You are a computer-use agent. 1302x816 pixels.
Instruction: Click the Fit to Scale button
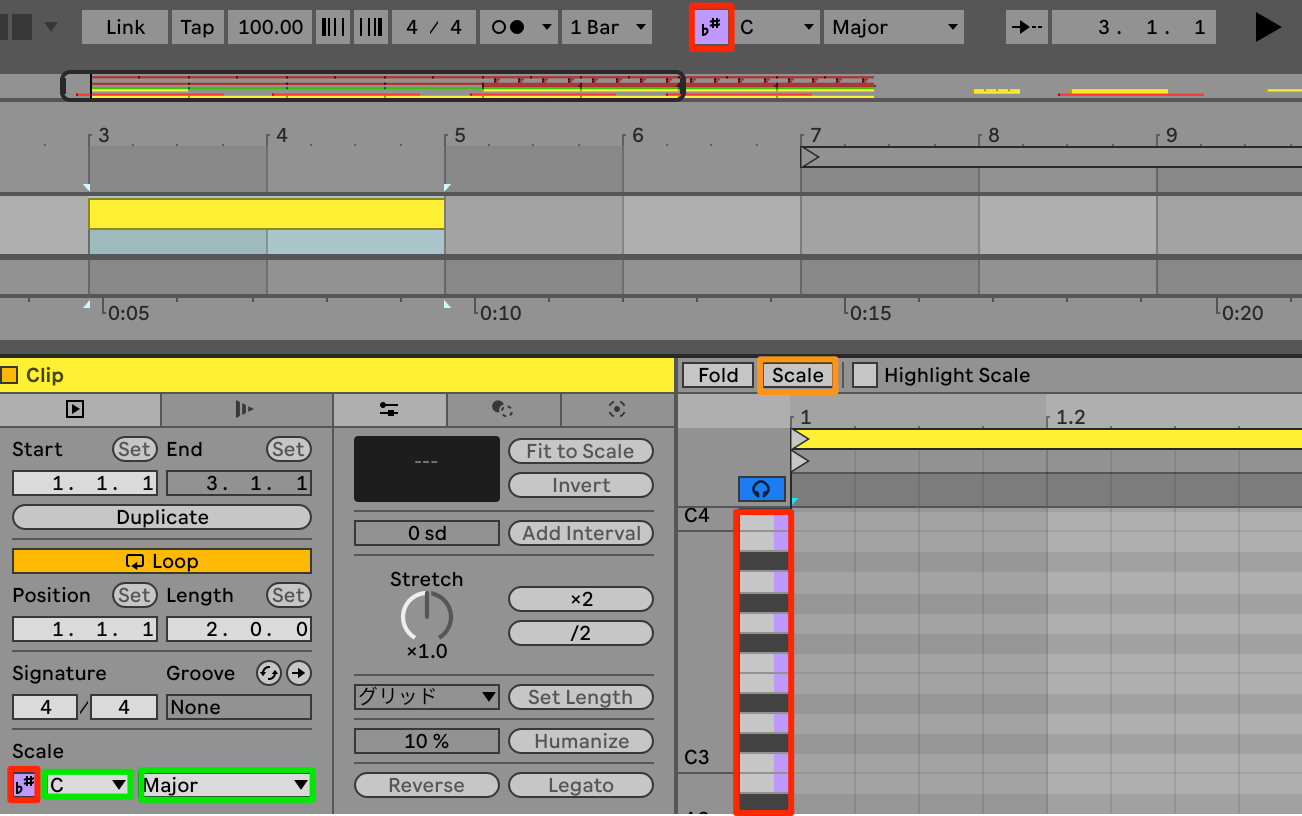click(x=581, y=451)
